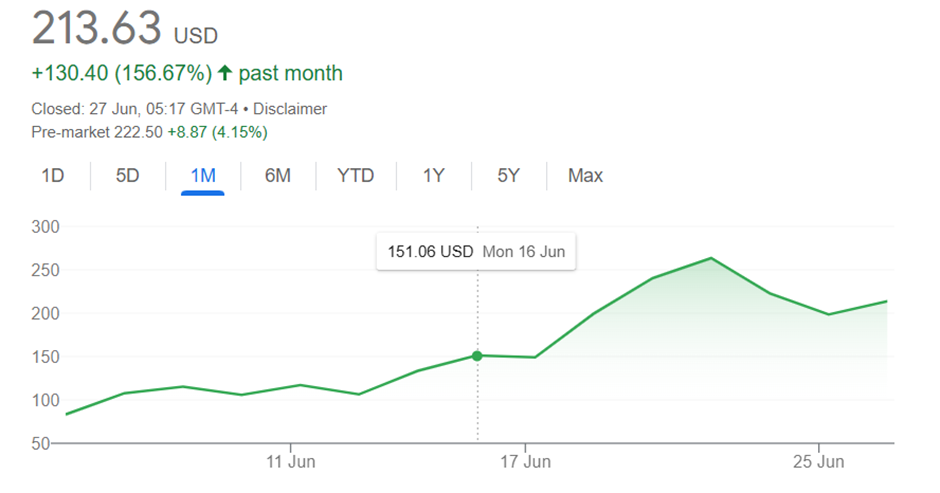Switch to the 1D range tab
The image size is (940, 493).
point(53,176)
